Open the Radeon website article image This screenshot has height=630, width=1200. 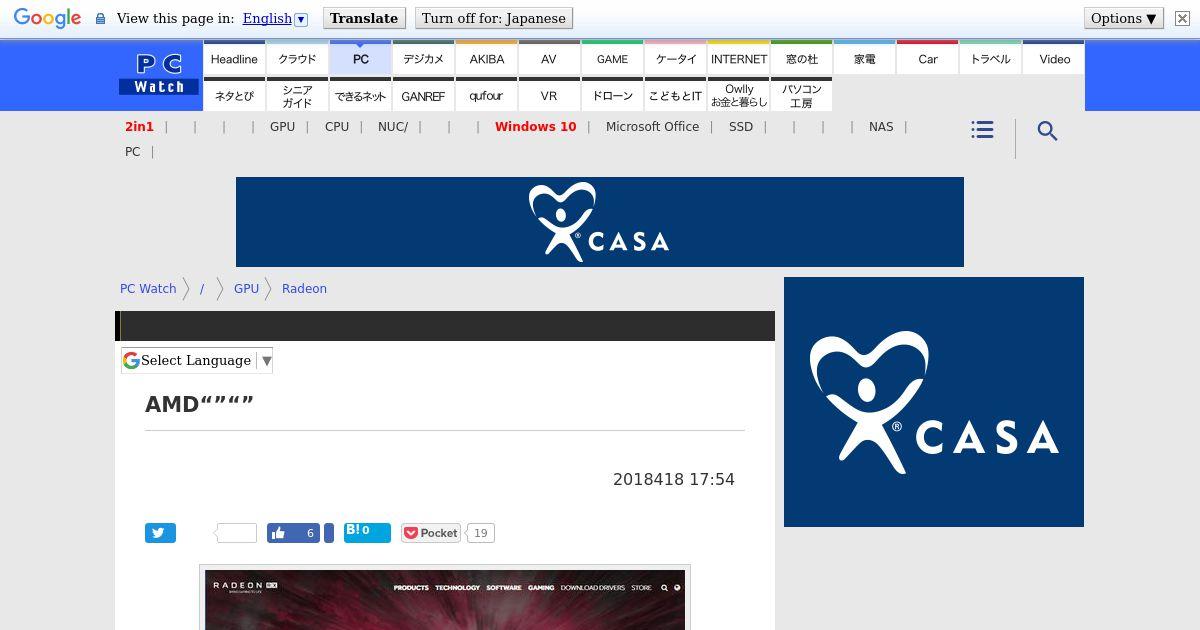pos(445,599)
